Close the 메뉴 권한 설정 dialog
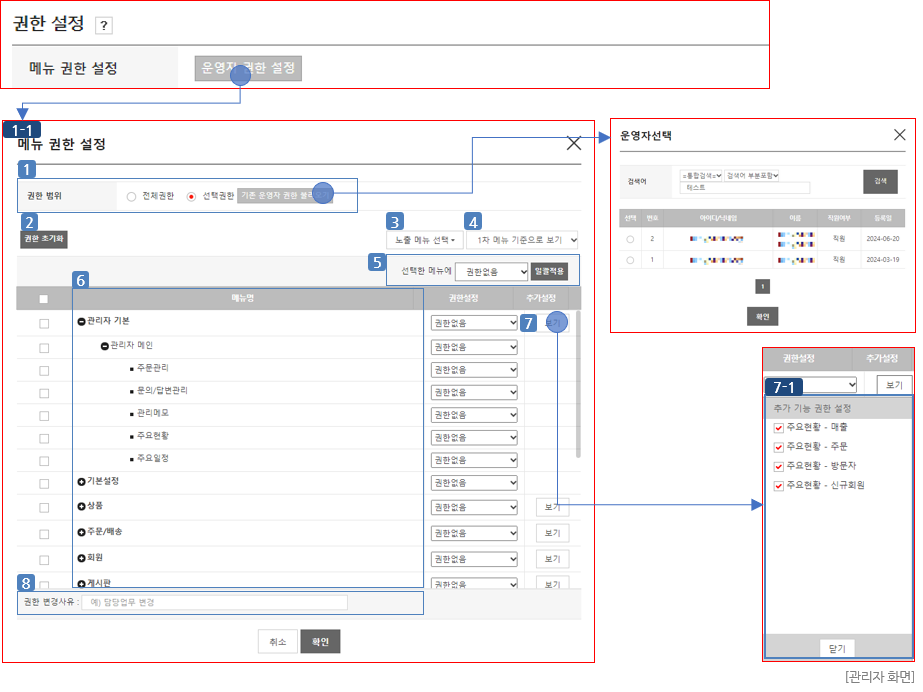Viewport: 923px width, 692px height. (574, 143)
